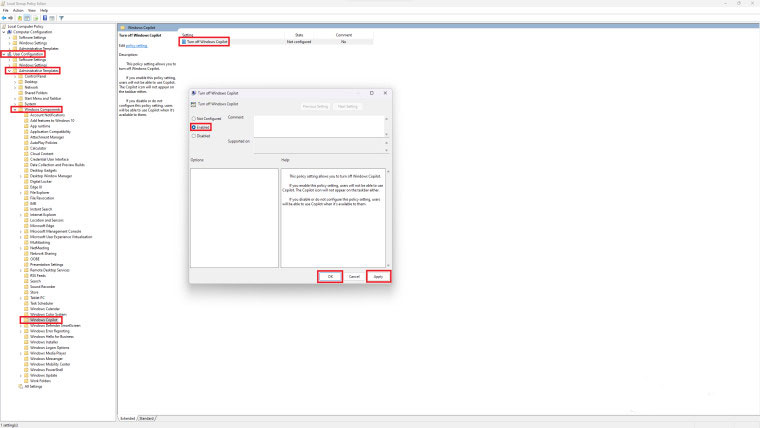Click Apply in the Copilot dialog
Image resolution: width=760 pixels, height=428 pixels.
click(378, 276)
